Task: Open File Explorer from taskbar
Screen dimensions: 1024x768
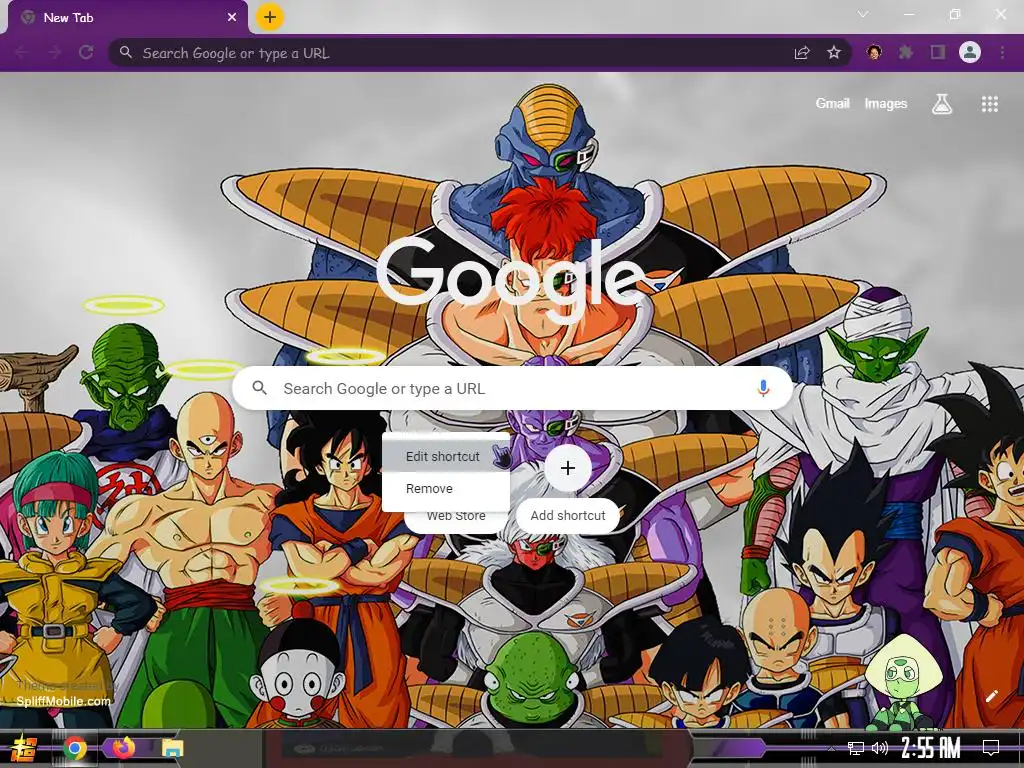Action: 172,748
